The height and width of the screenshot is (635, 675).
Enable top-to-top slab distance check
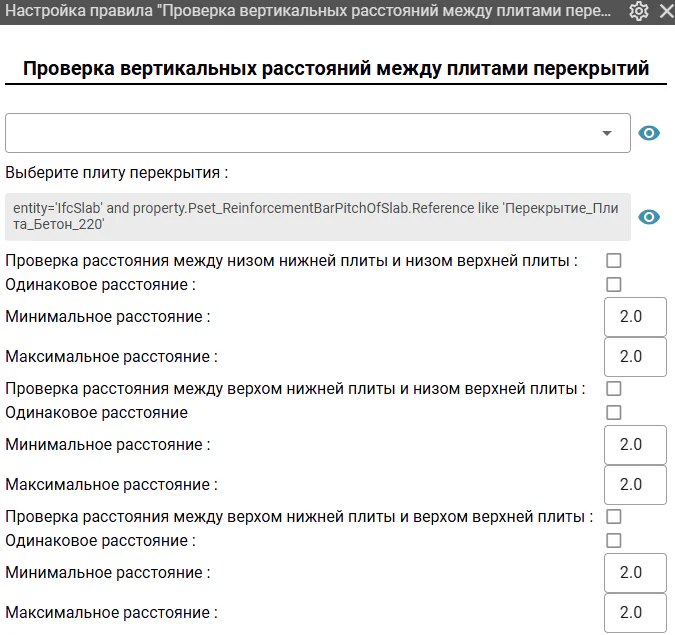point(613,516)
